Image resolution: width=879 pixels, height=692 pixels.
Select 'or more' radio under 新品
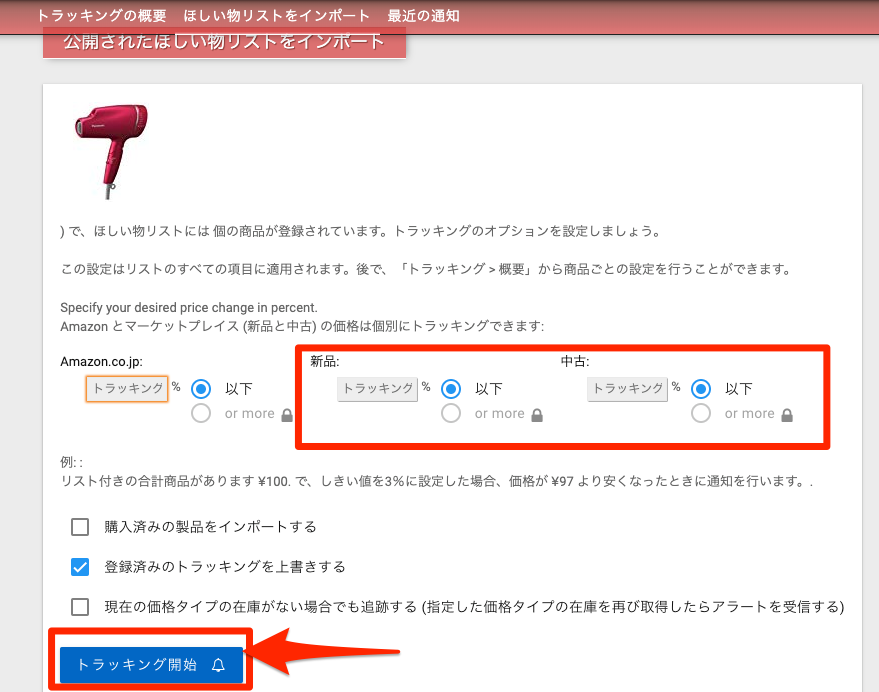pos(451,414)
